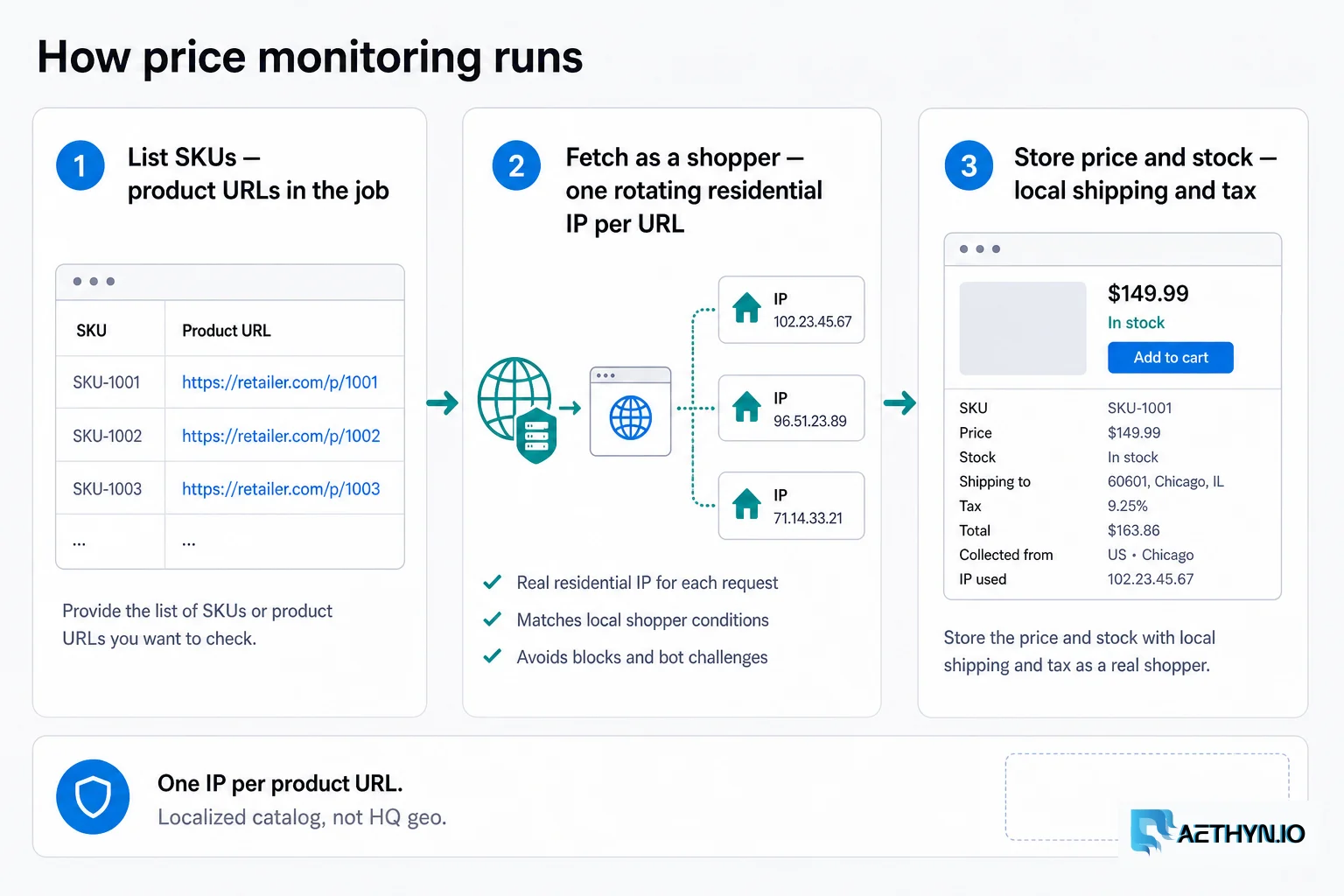Click the $163.86 total value
The width and height of the screenshot is (1344, 896).
(1134, 530)
